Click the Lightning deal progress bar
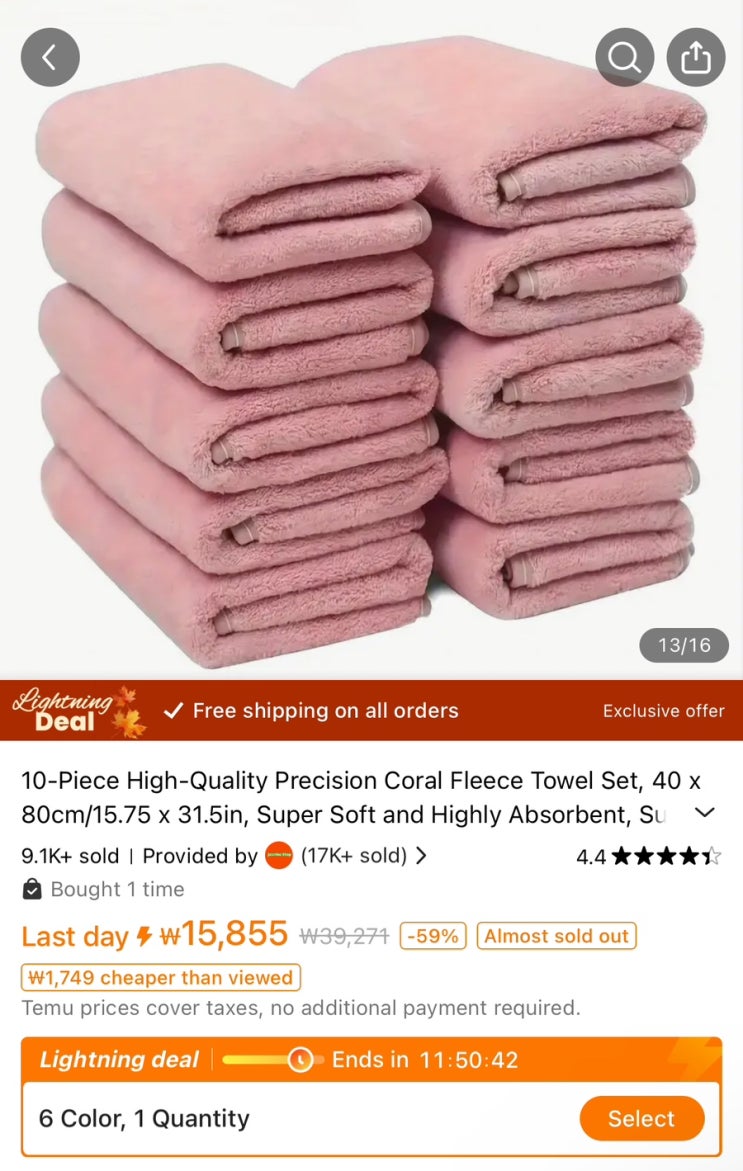Viewport: 743px width, 1171px height. point(272,1060)
